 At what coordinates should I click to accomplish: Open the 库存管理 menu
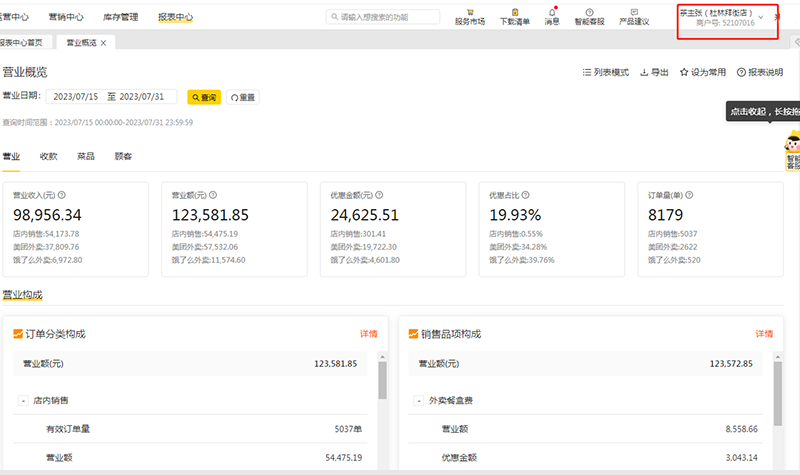pyautogui.click(x=120, y=17)
